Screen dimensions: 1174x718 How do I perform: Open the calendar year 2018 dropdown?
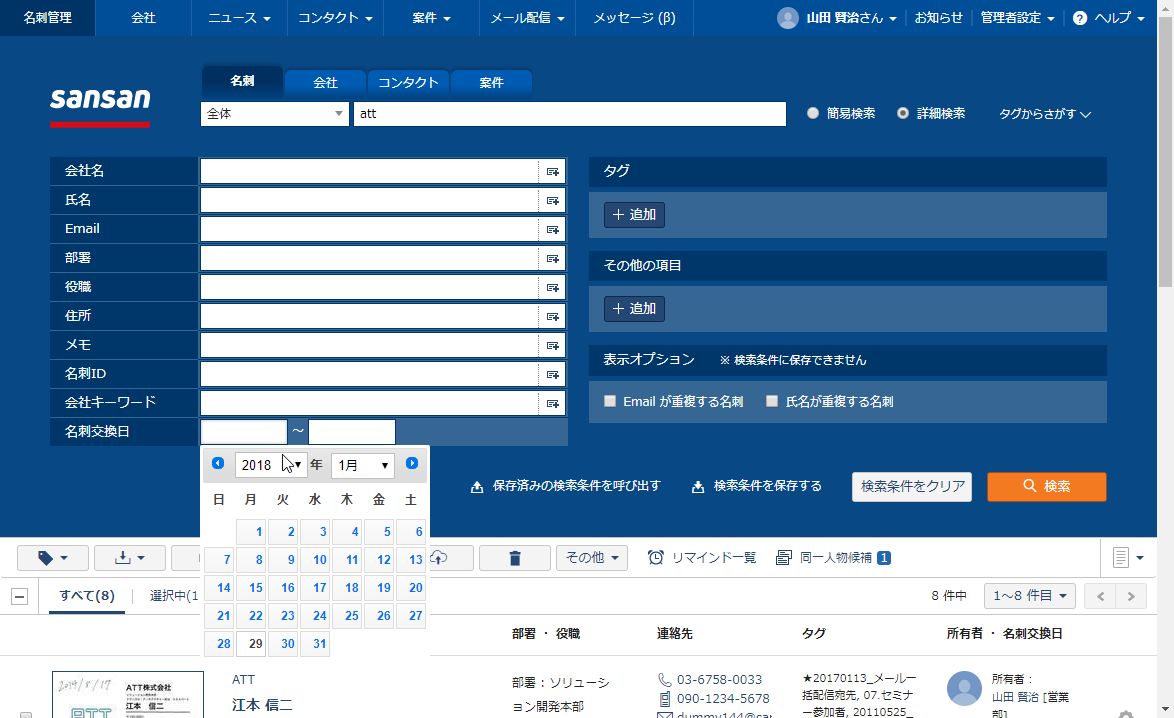pyautogui.click(x=271, y=465)
